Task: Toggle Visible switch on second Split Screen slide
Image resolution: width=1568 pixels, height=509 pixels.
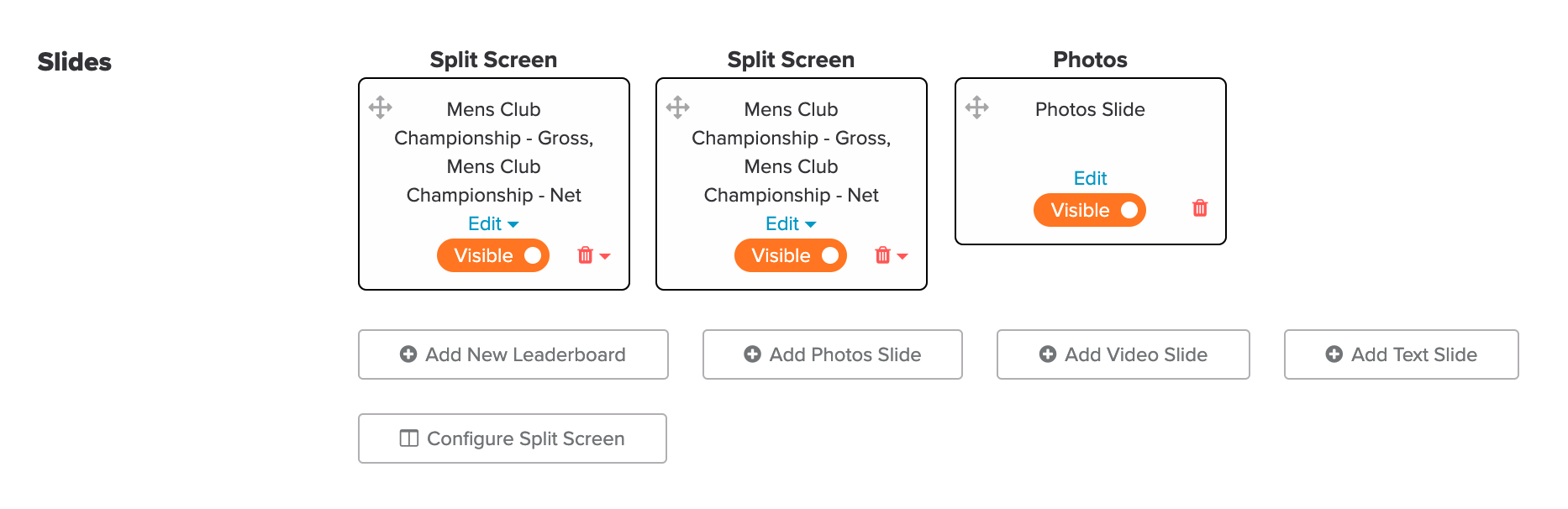Action: [x=791, y=255]
